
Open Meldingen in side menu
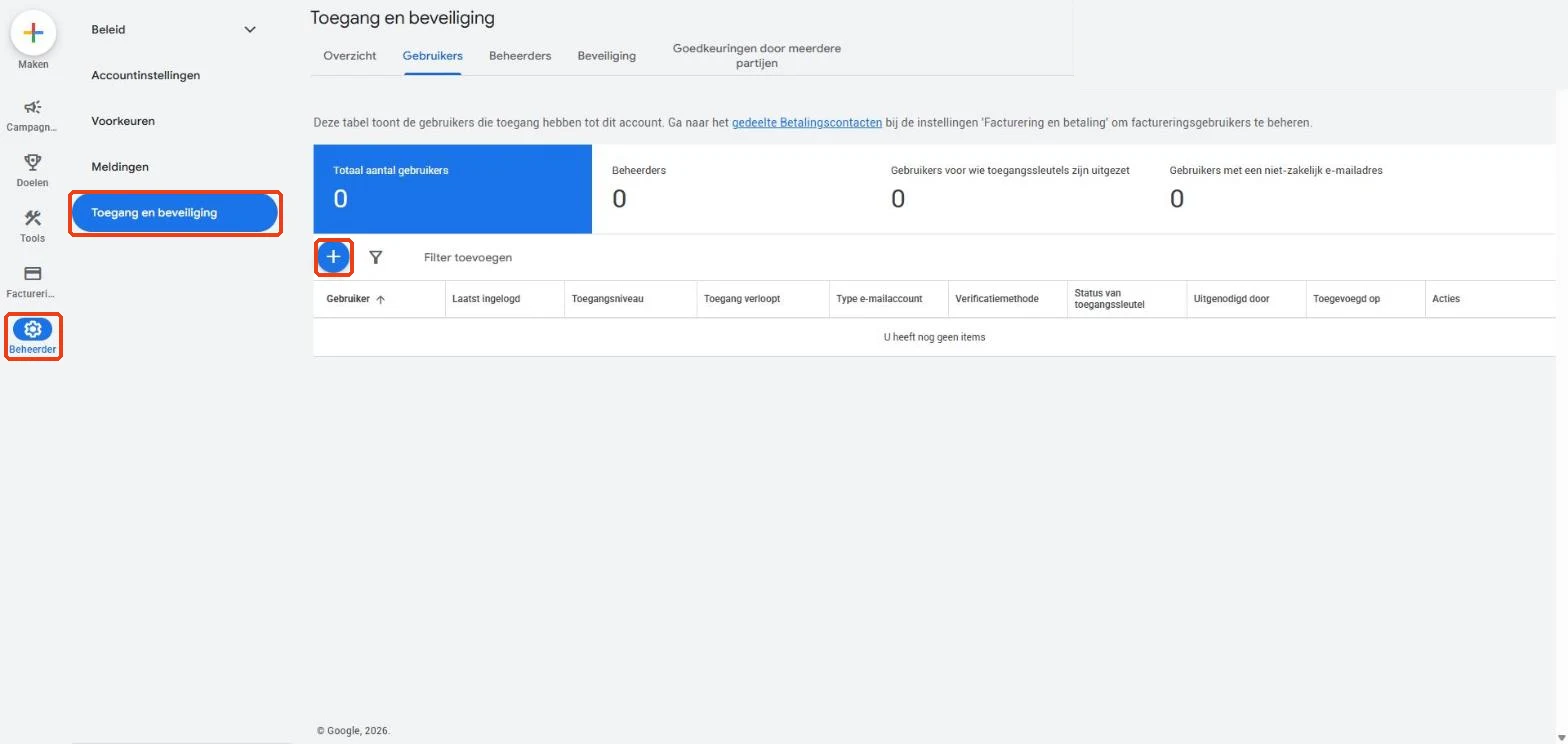120,167
